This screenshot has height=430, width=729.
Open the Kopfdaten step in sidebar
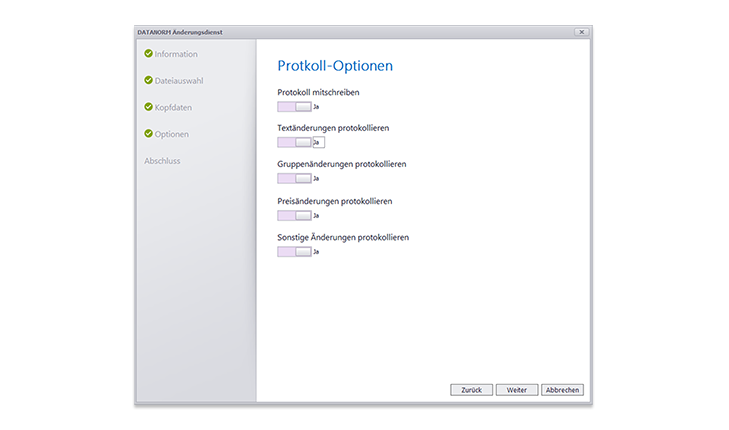(173, 107)
